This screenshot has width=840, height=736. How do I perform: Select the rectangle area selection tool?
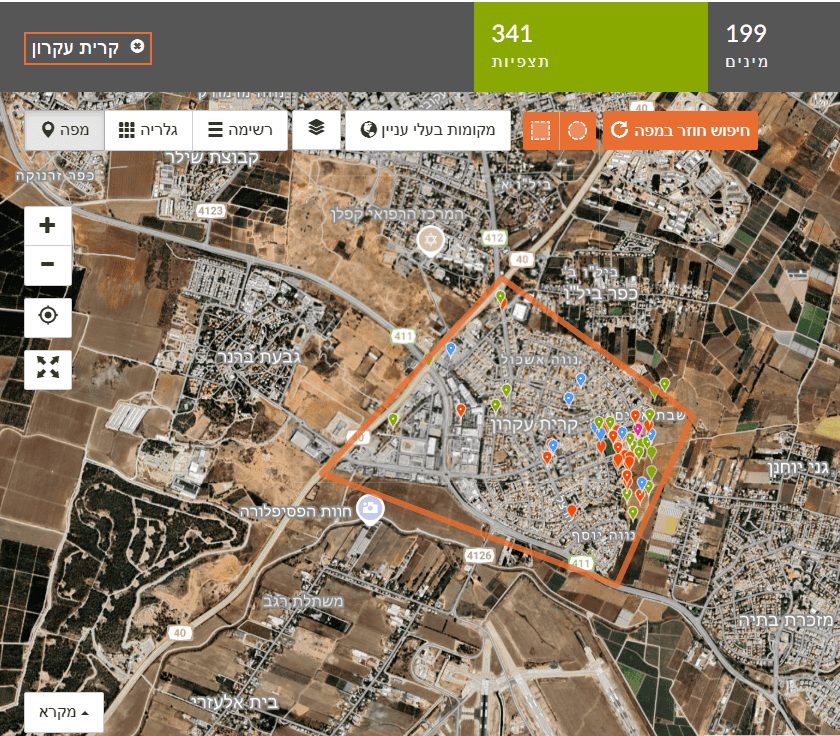click(540, 131)
